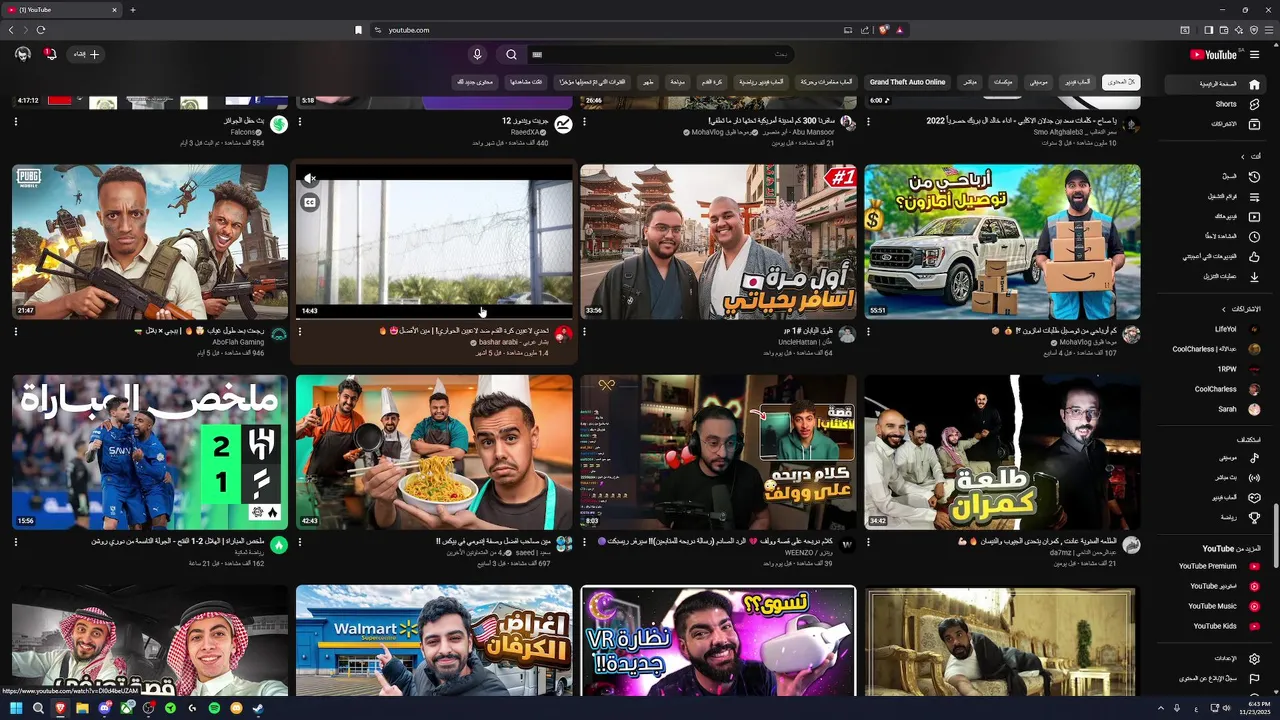Start voice search with microphone icon

(477, 54)
